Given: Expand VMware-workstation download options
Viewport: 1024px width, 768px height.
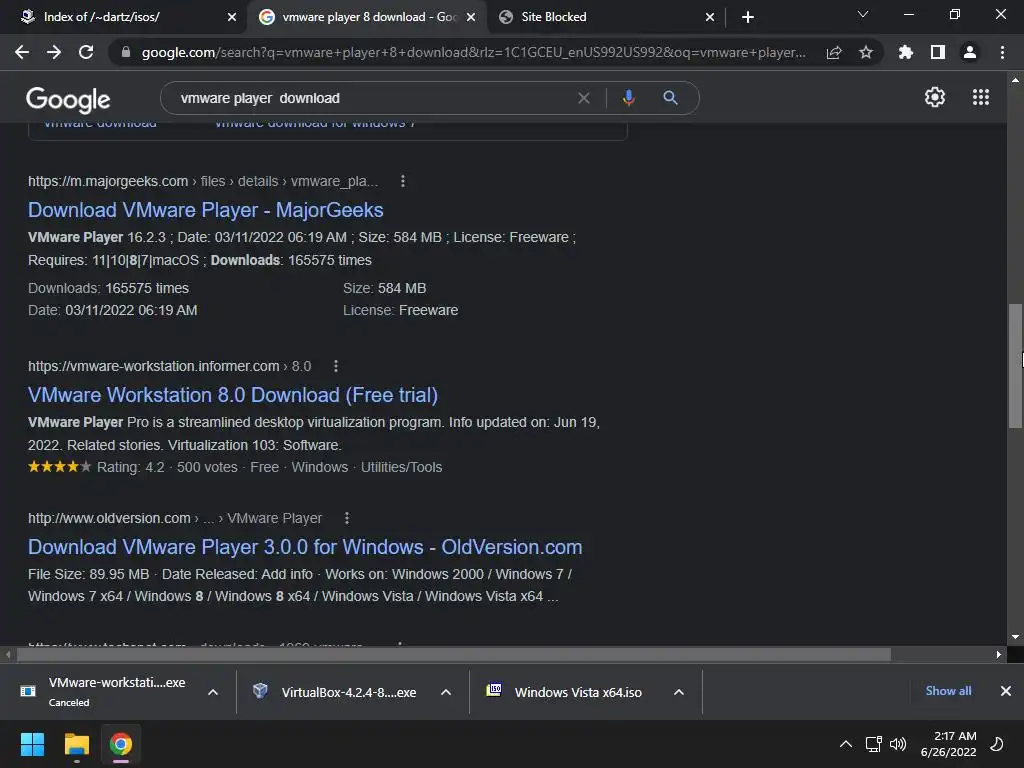Looking at the screenshot, I should (x=213, y=692).
